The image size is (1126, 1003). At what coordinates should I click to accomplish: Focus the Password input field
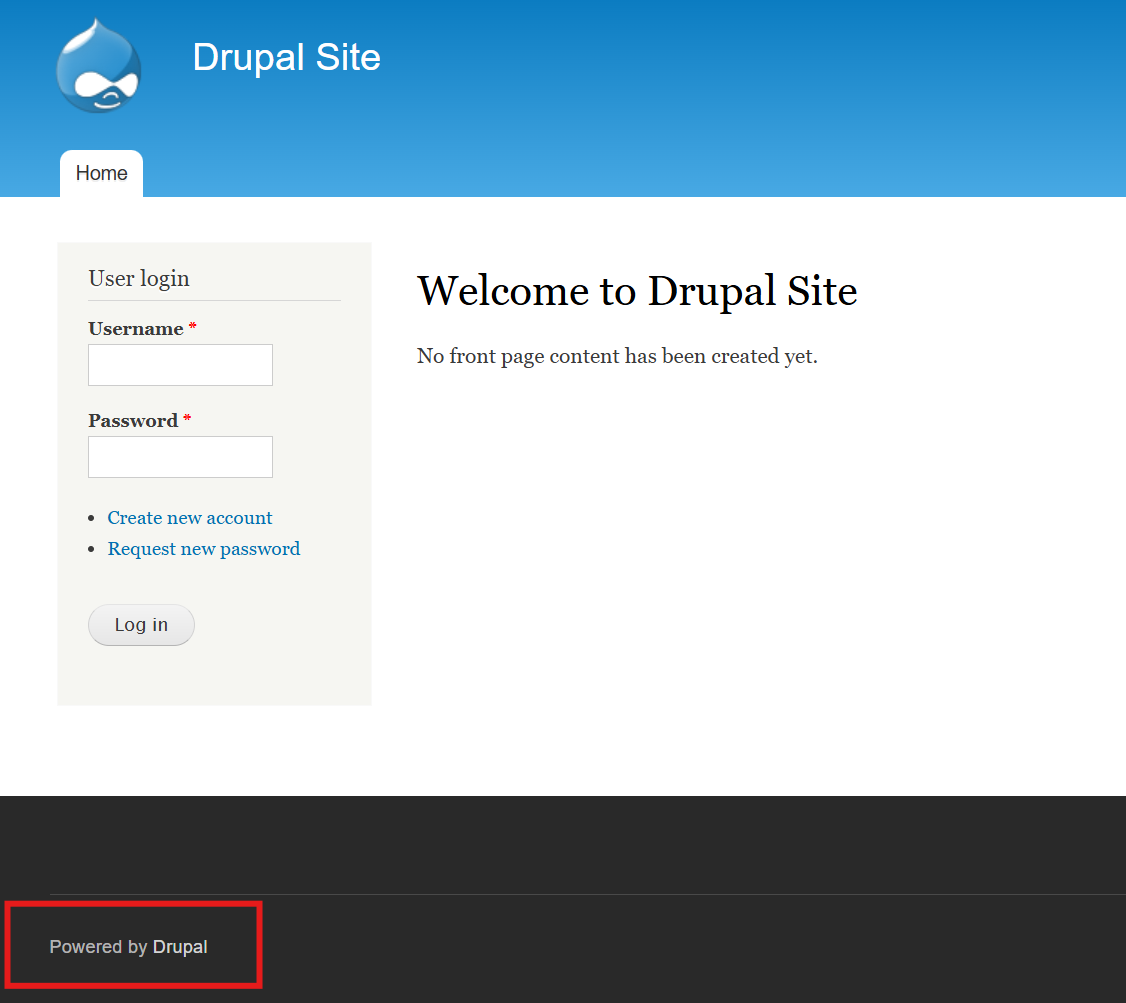click(180, 457)
